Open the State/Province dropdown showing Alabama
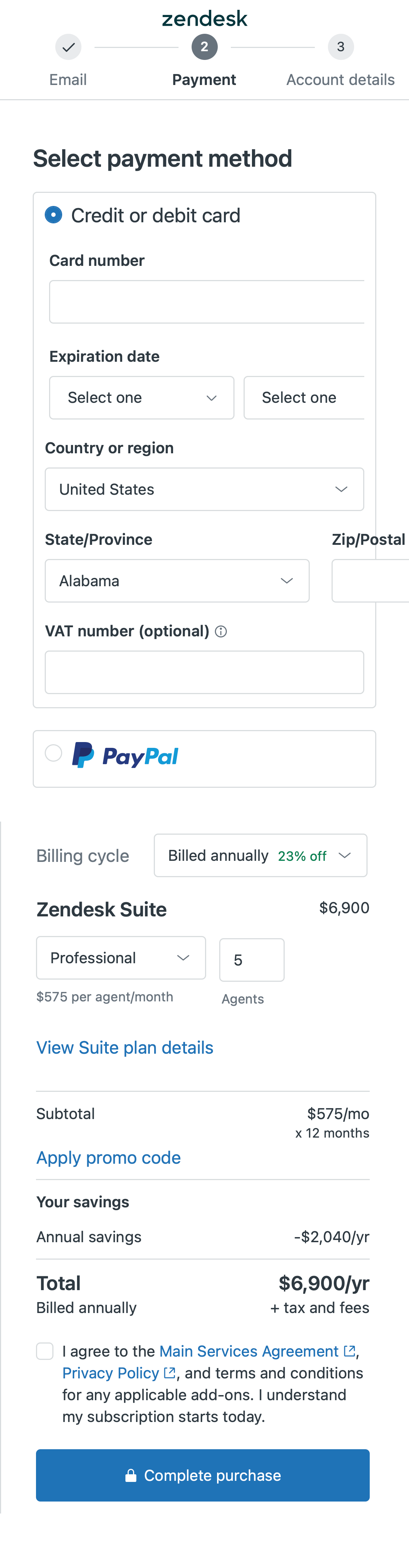409x1568 pixels. point(177,581)
